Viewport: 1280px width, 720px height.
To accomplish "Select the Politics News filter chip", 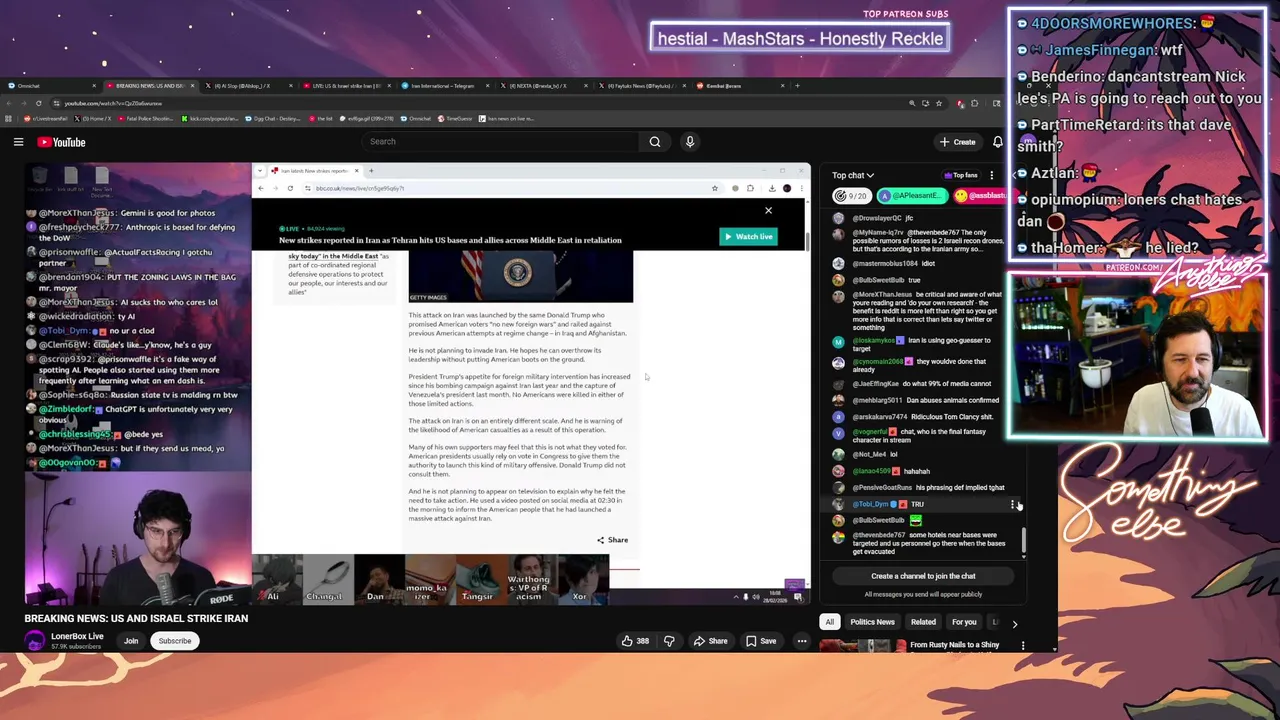I will point(872,622).
